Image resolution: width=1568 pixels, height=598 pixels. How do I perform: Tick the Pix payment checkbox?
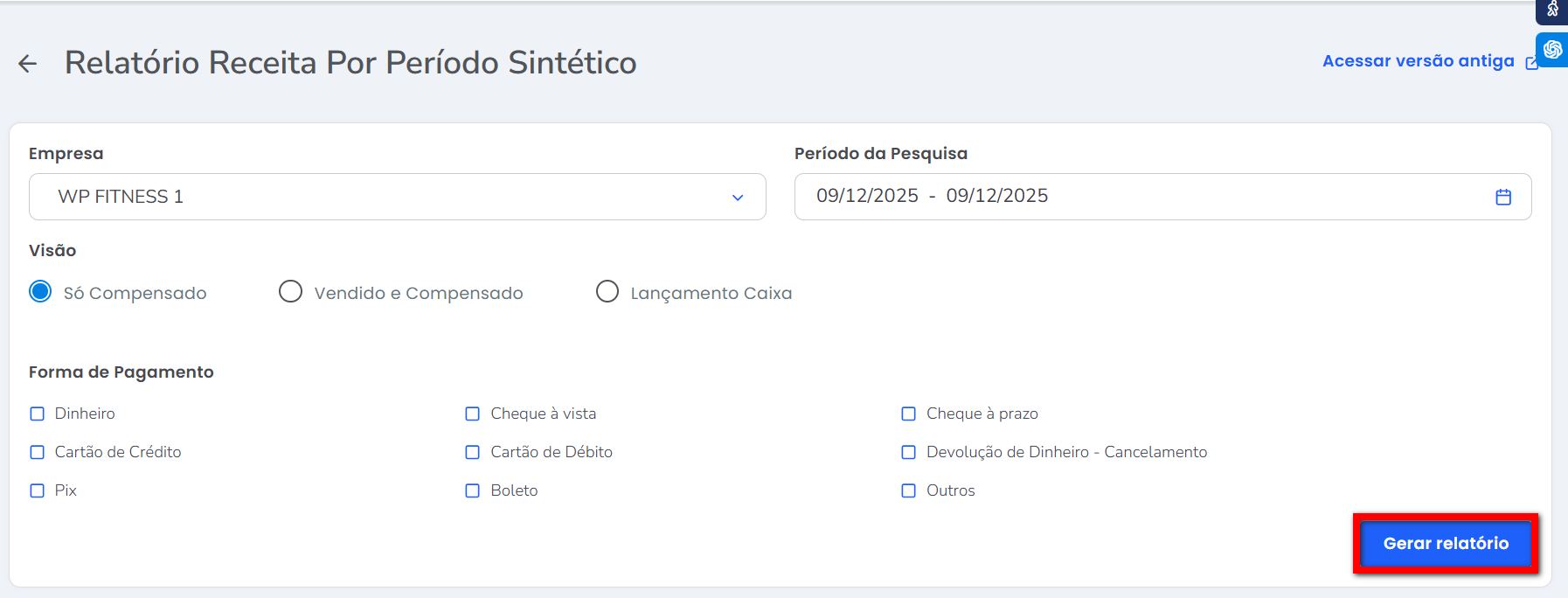38,490
